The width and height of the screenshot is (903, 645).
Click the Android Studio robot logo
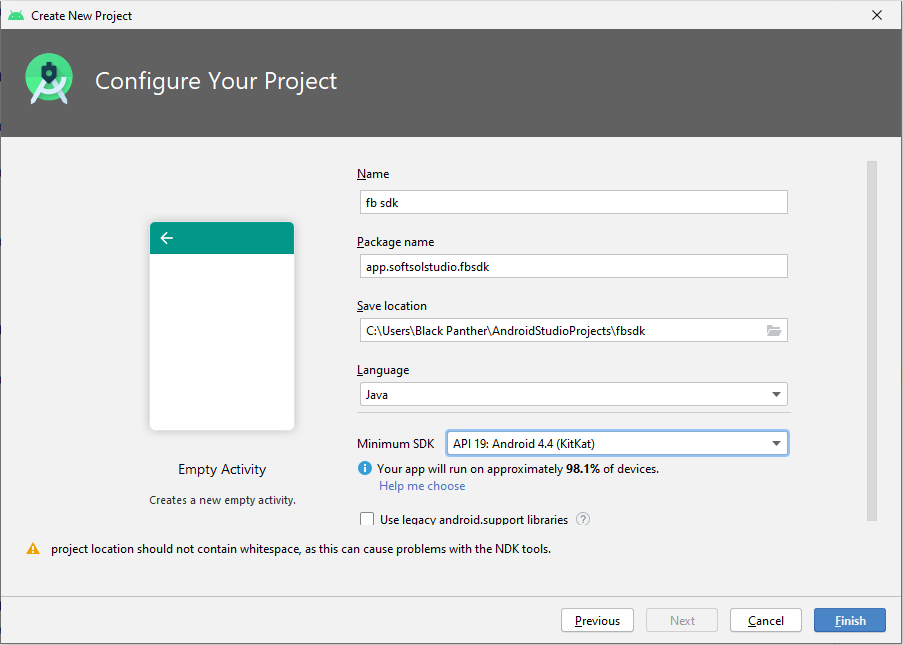click(x=48, y=78)
